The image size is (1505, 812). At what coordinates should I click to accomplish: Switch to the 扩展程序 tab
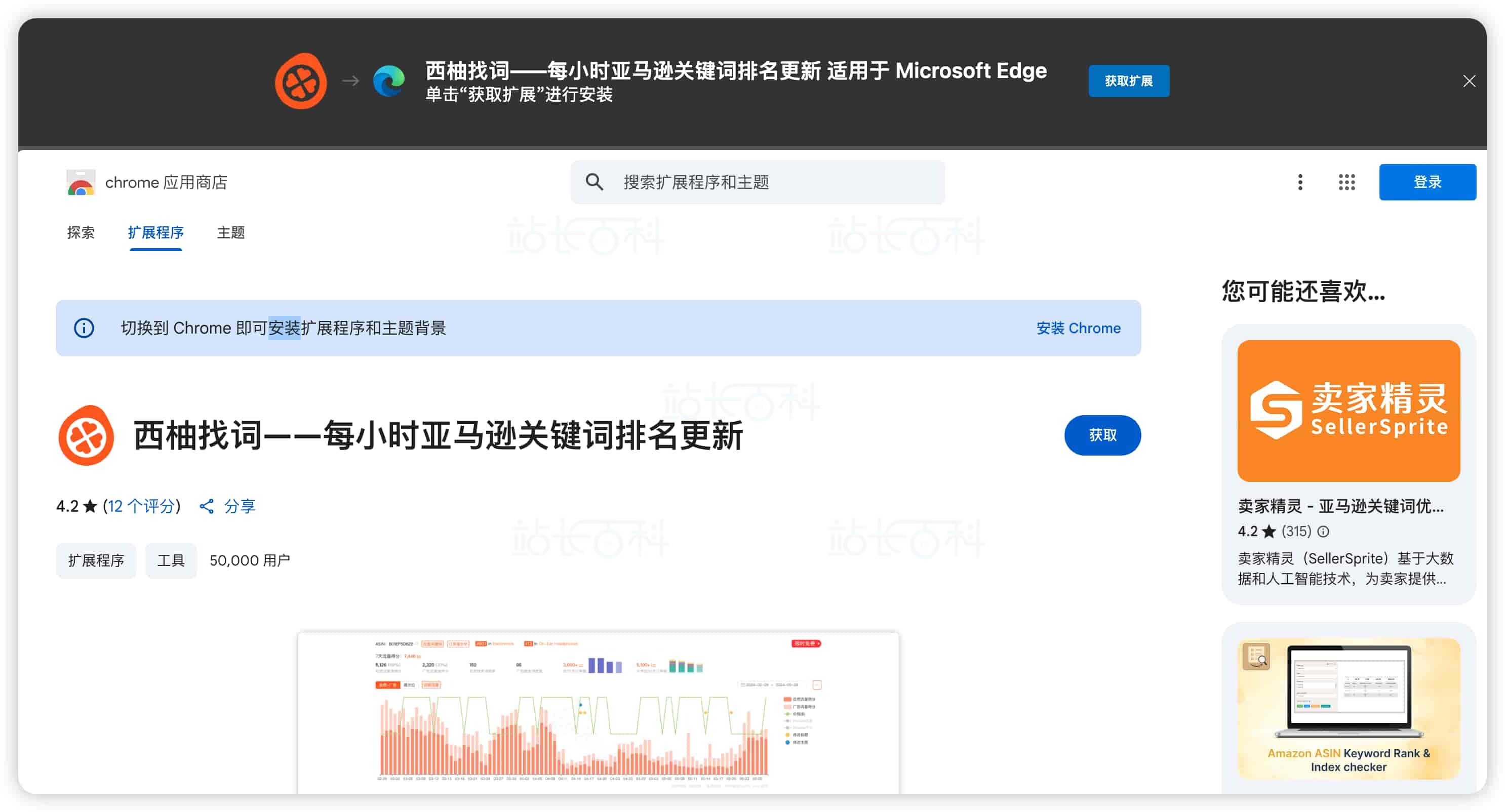(x=155, y=232)
